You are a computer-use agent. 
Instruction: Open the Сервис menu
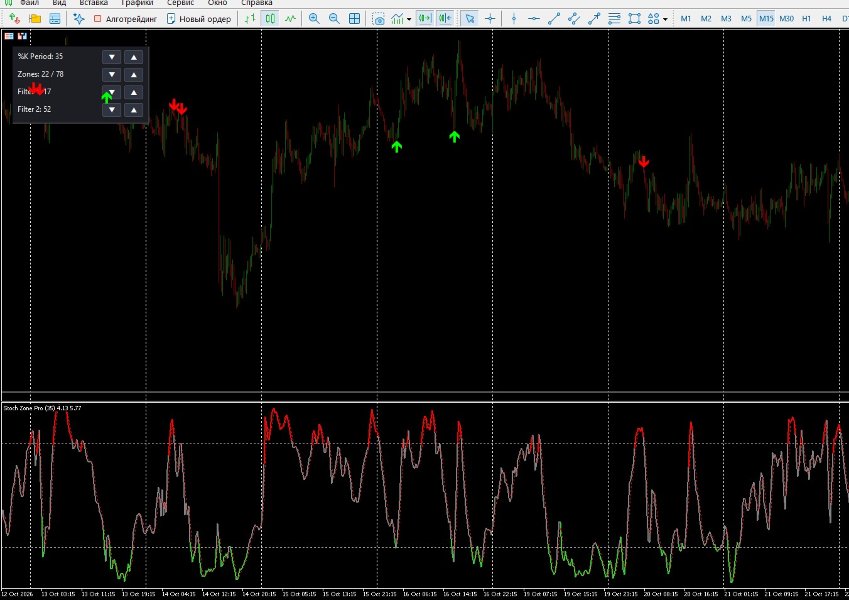[180, 3]
